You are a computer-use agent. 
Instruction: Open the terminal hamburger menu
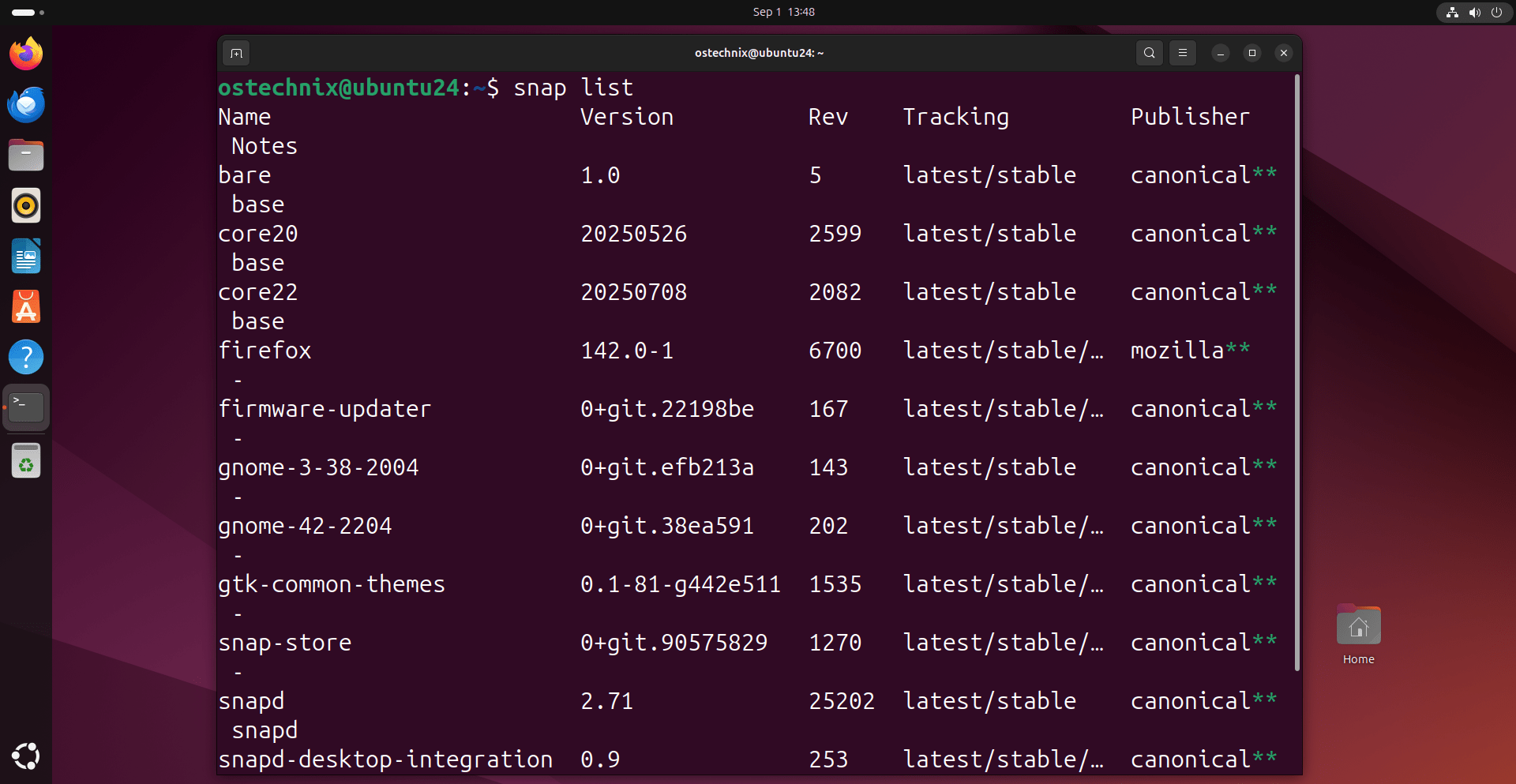(1181, 53)
